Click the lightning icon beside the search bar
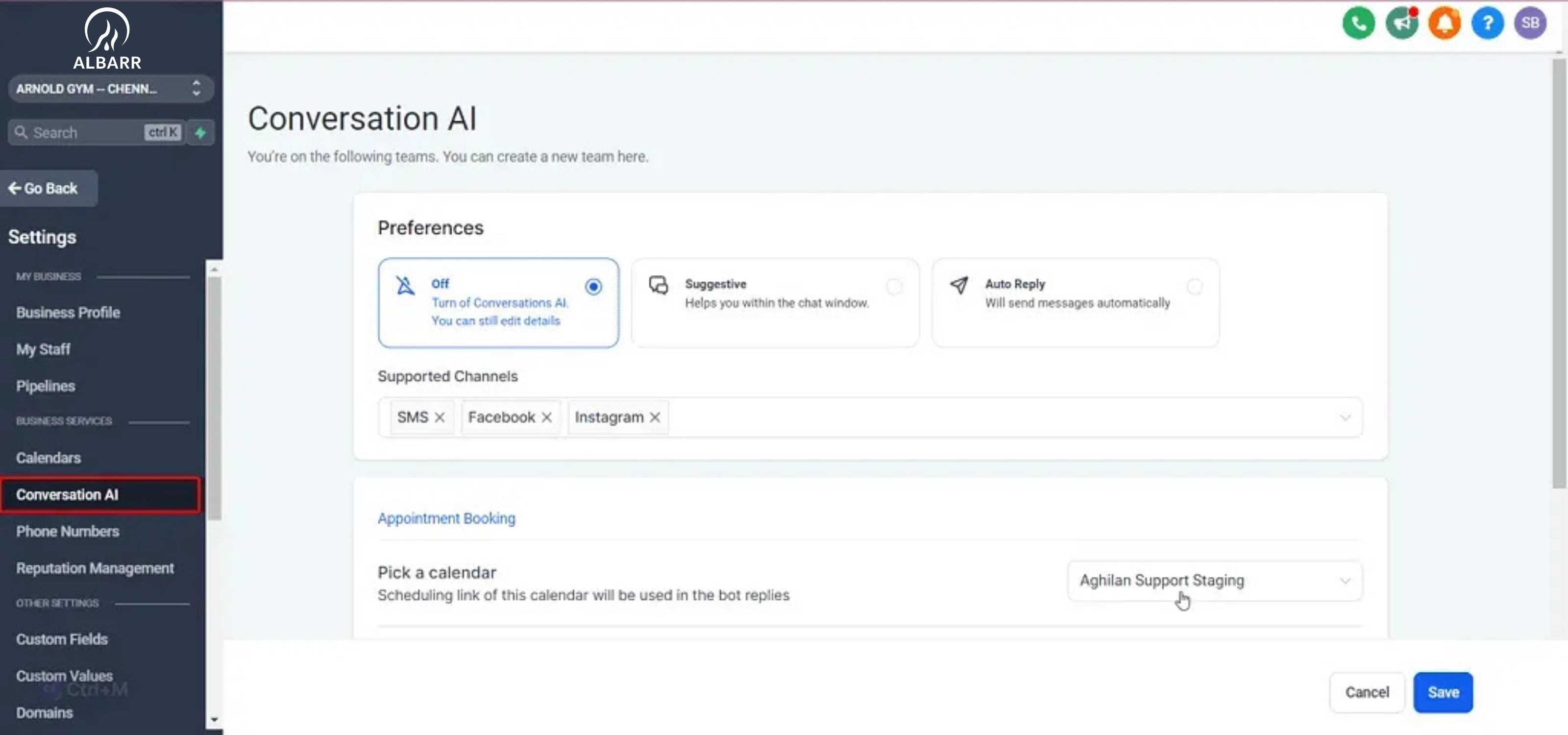This screenshot has width=1568, height=735. [200, 132]
